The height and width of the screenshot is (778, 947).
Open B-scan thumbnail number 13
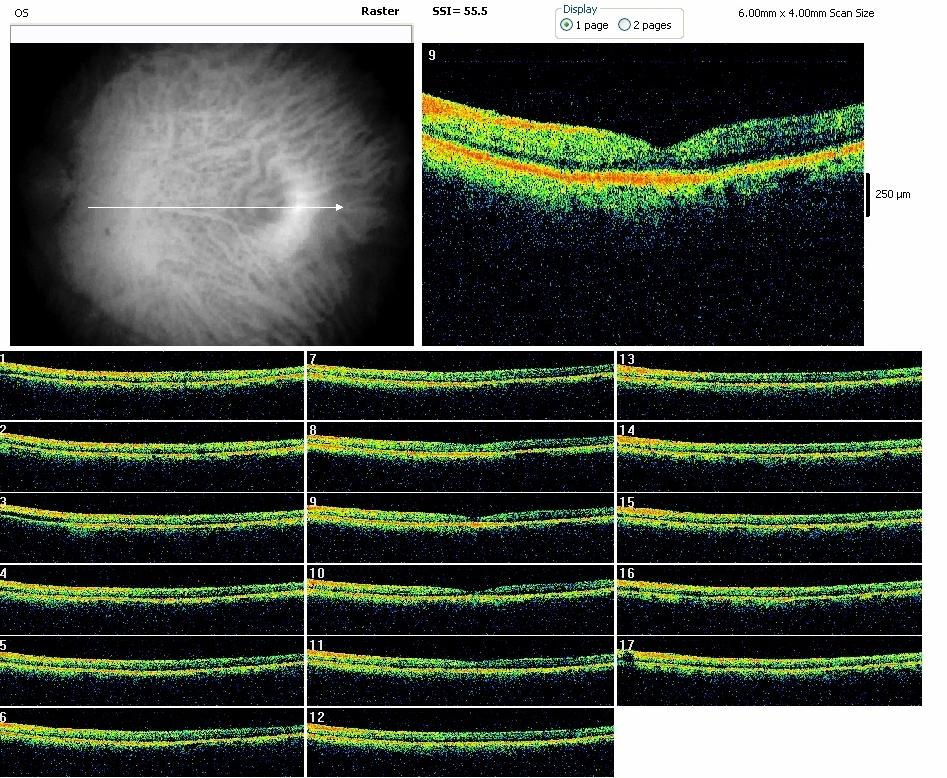[769, 385]
